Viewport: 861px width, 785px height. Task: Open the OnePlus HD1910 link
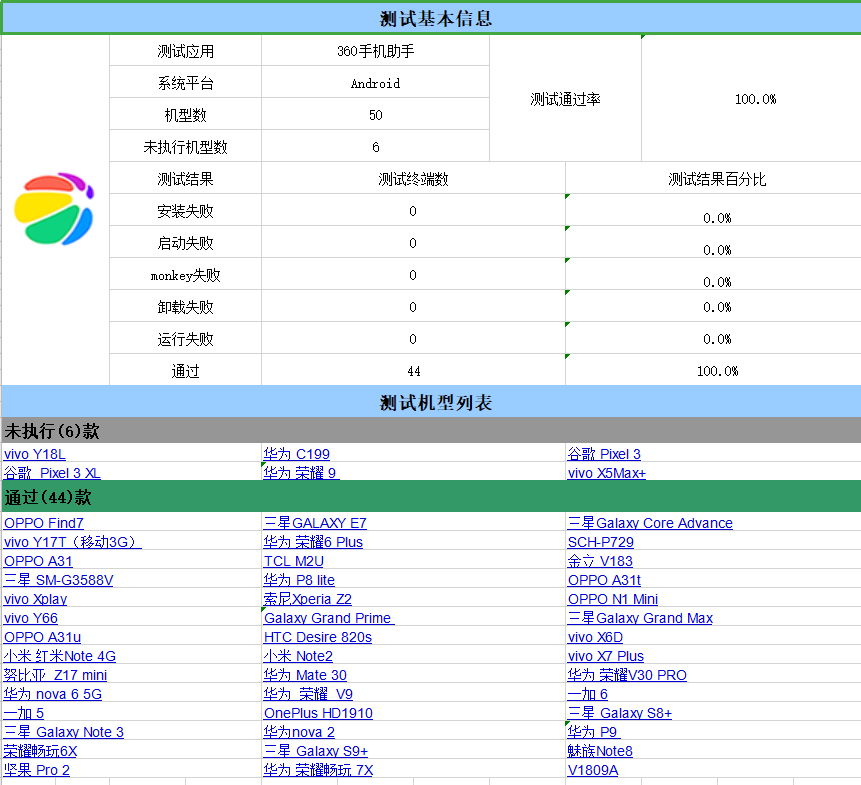[318, 714]
